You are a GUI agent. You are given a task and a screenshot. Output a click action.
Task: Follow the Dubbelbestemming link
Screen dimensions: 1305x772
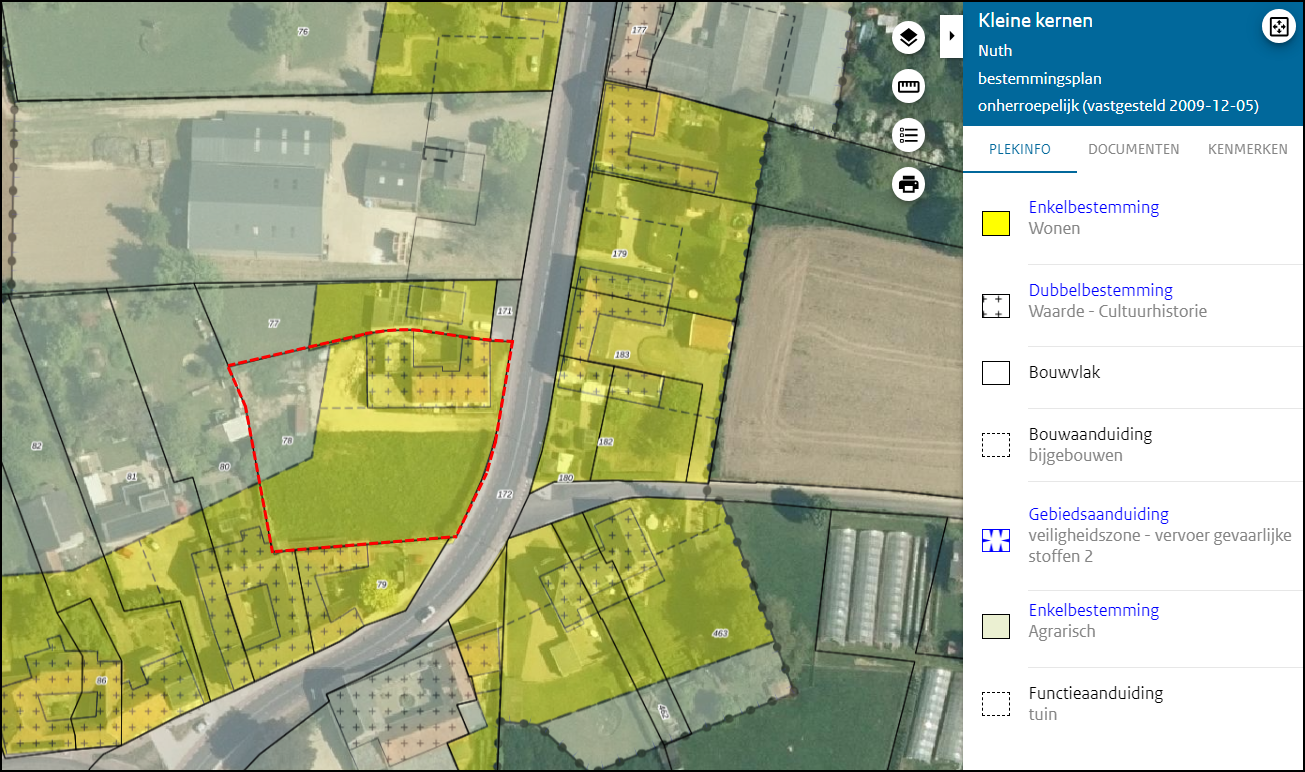1100,290
